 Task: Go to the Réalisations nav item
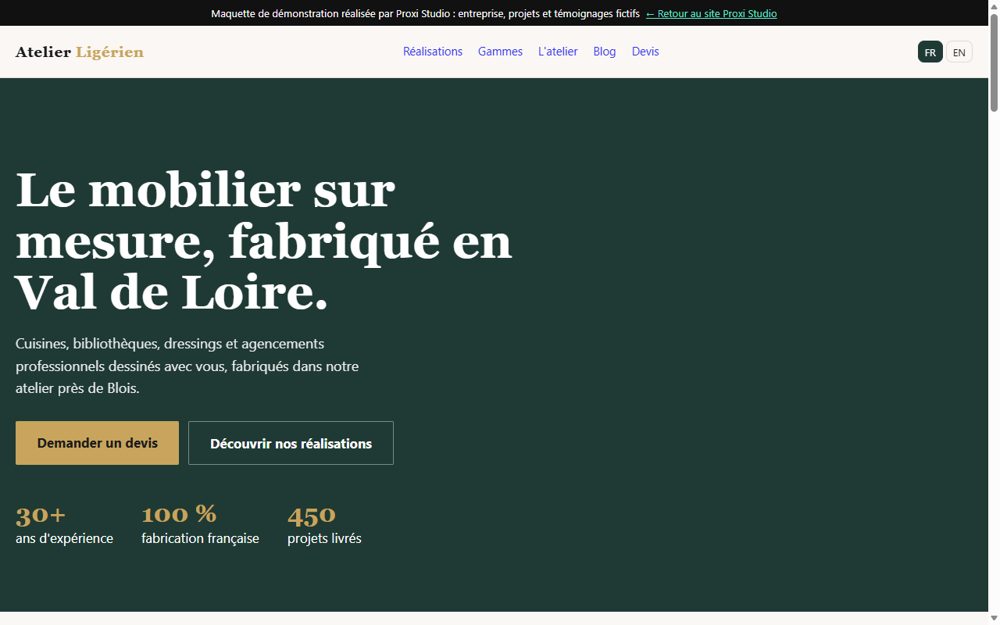pyautogui.click(x=432, y=52)
